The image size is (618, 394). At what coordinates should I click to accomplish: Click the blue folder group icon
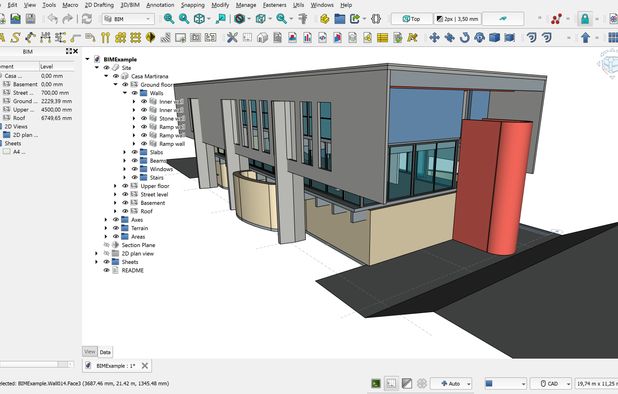point(340,19)
